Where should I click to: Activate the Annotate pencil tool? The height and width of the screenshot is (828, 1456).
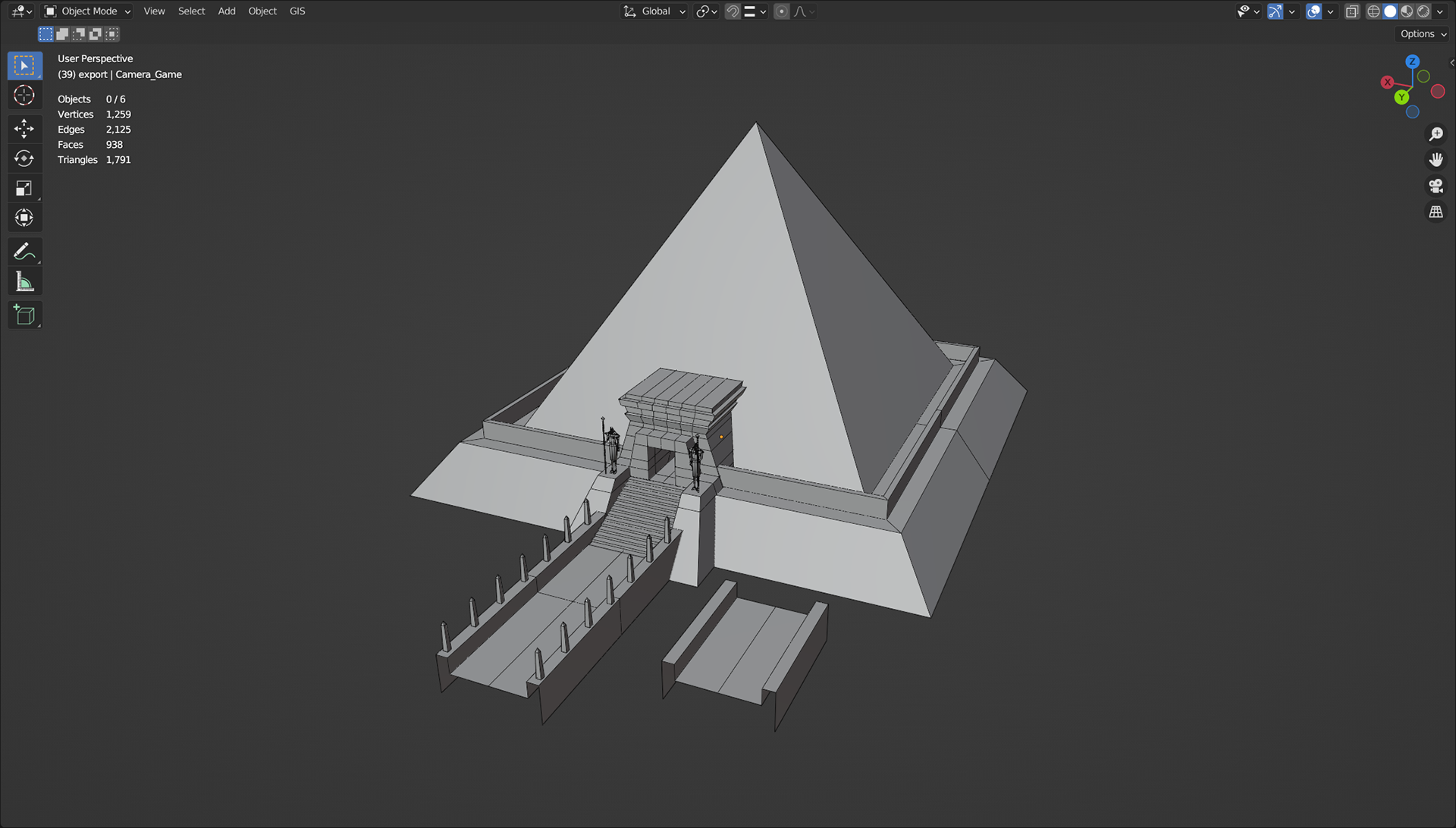(x=24, y=251)
